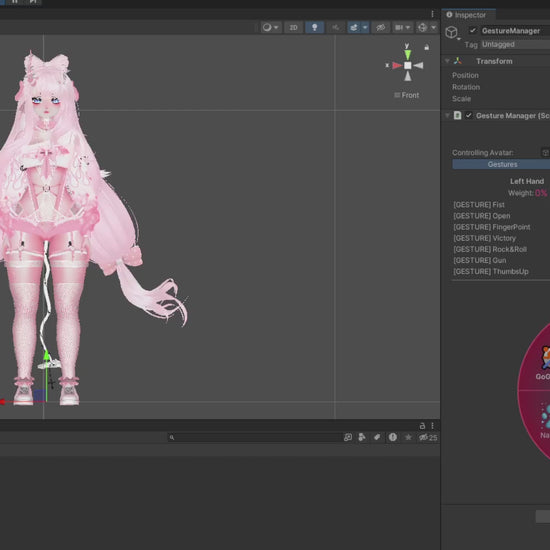550x550 pixels.
Task: Click the step frame button at top
Action: click(33, 1)
